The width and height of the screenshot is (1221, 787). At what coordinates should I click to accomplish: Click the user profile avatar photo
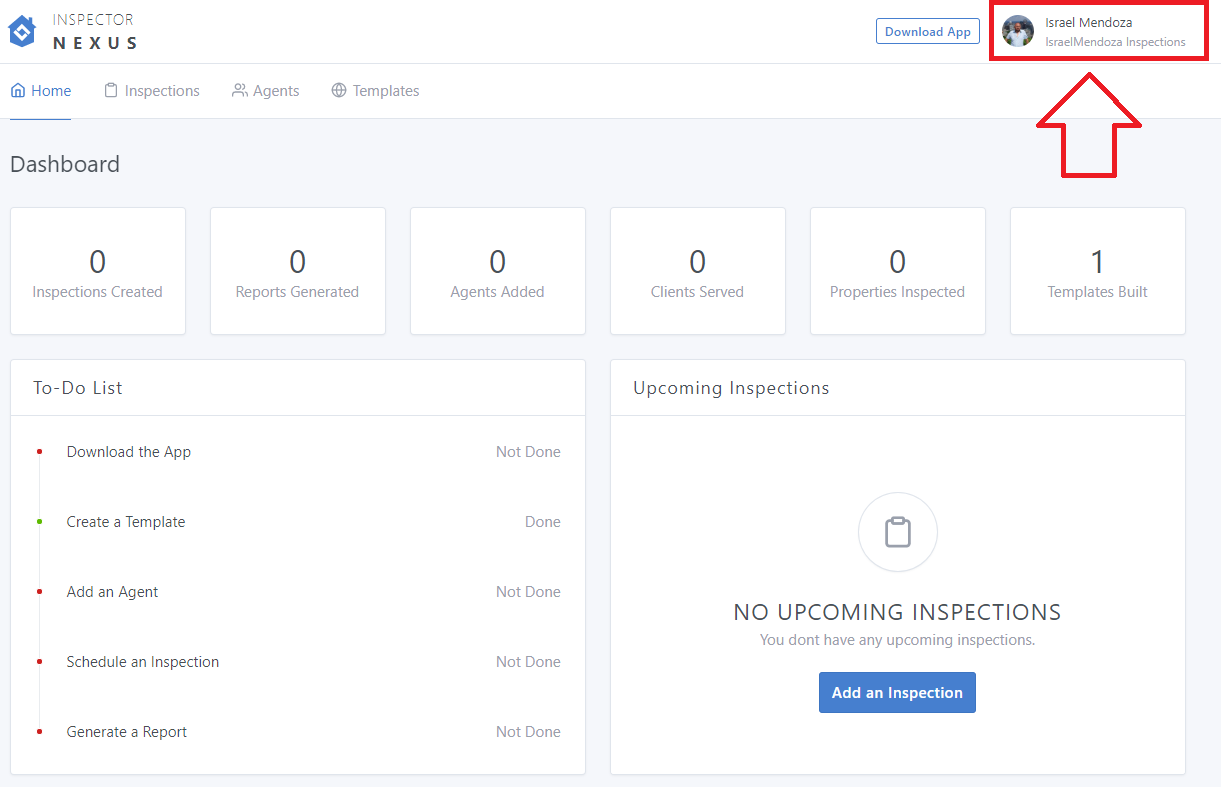[x=1018, y=32]
